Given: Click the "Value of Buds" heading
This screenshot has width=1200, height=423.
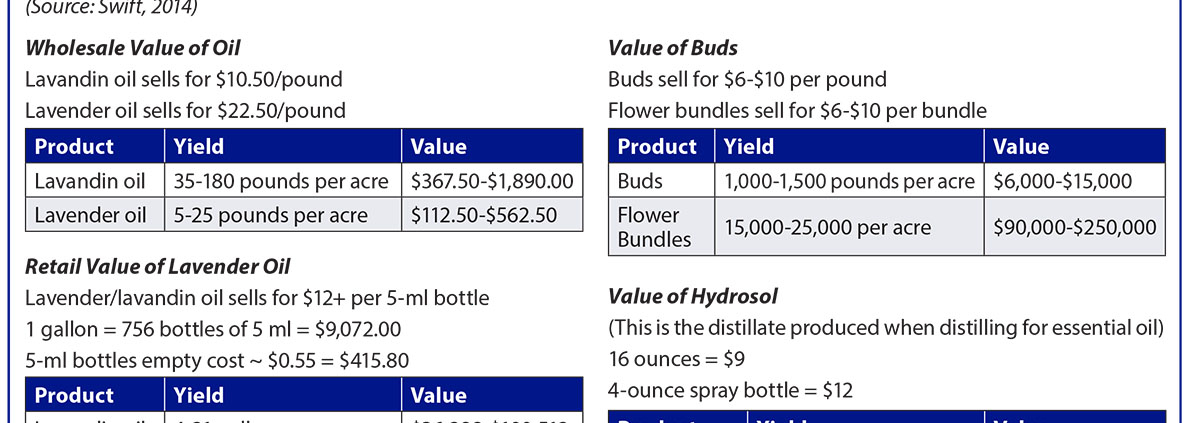Looking at the screenshot, I should click(x=673, y=48).
